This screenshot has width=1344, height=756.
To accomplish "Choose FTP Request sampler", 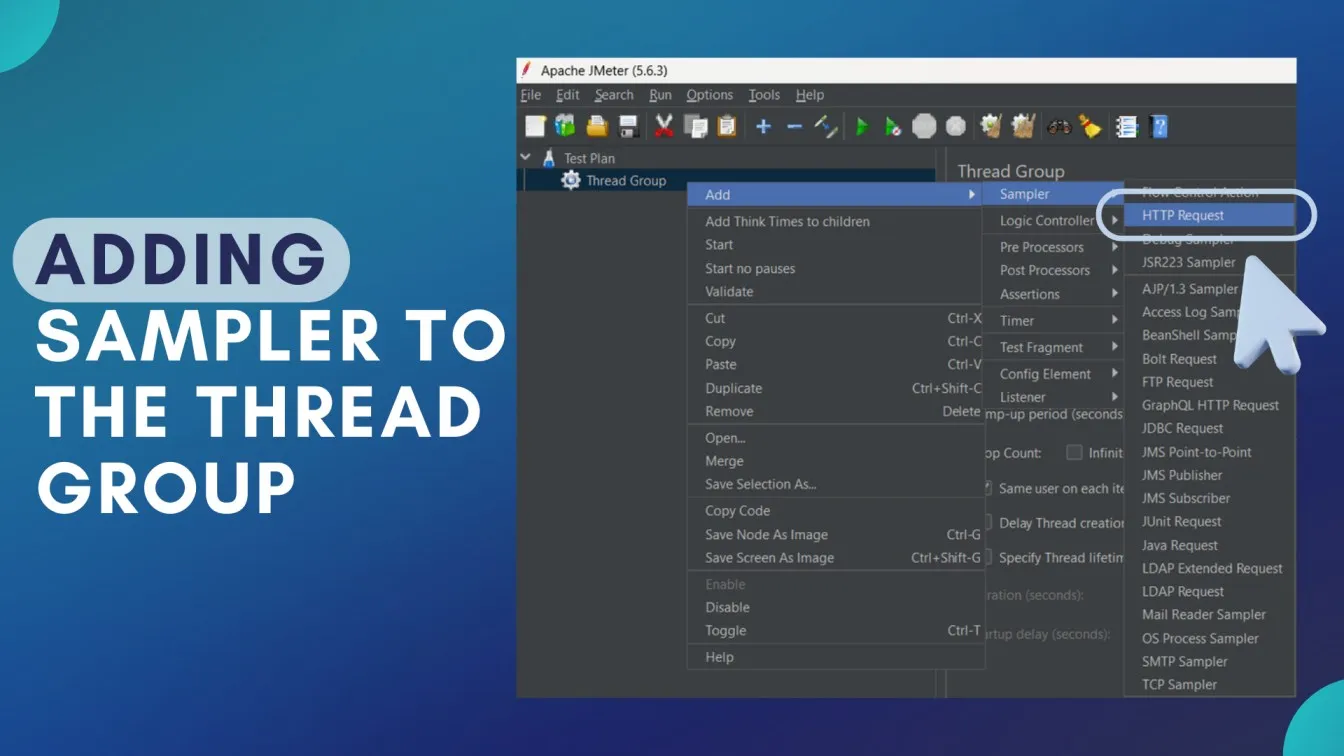I will [x=1210, y=382].
